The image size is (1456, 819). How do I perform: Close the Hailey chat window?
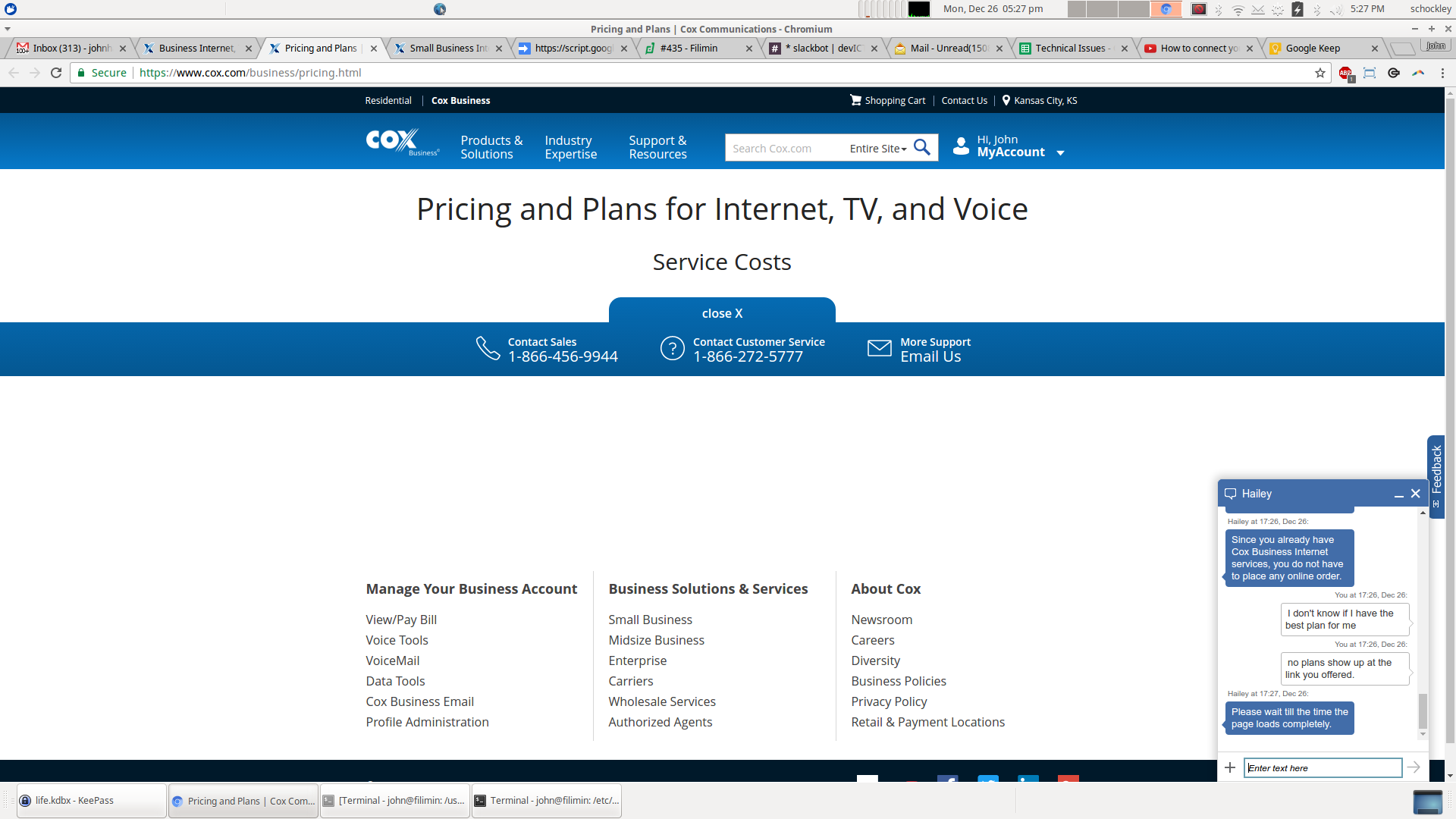click(x=1416, y=494)
